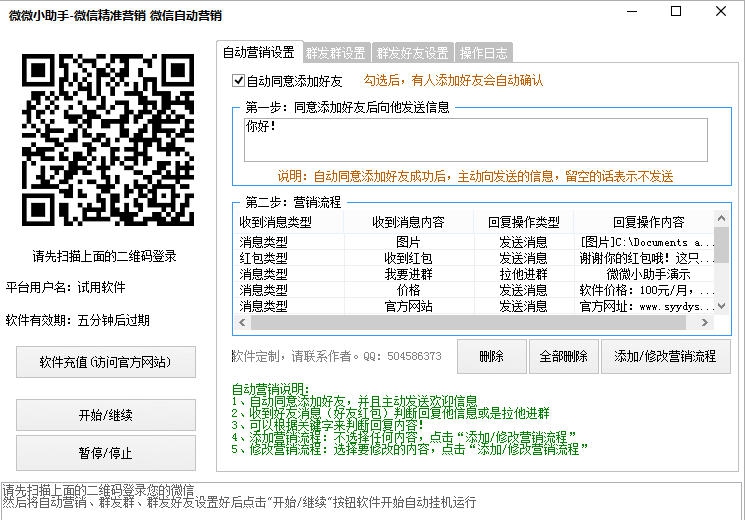Select the row with content 我要进群

coord(475,274)
